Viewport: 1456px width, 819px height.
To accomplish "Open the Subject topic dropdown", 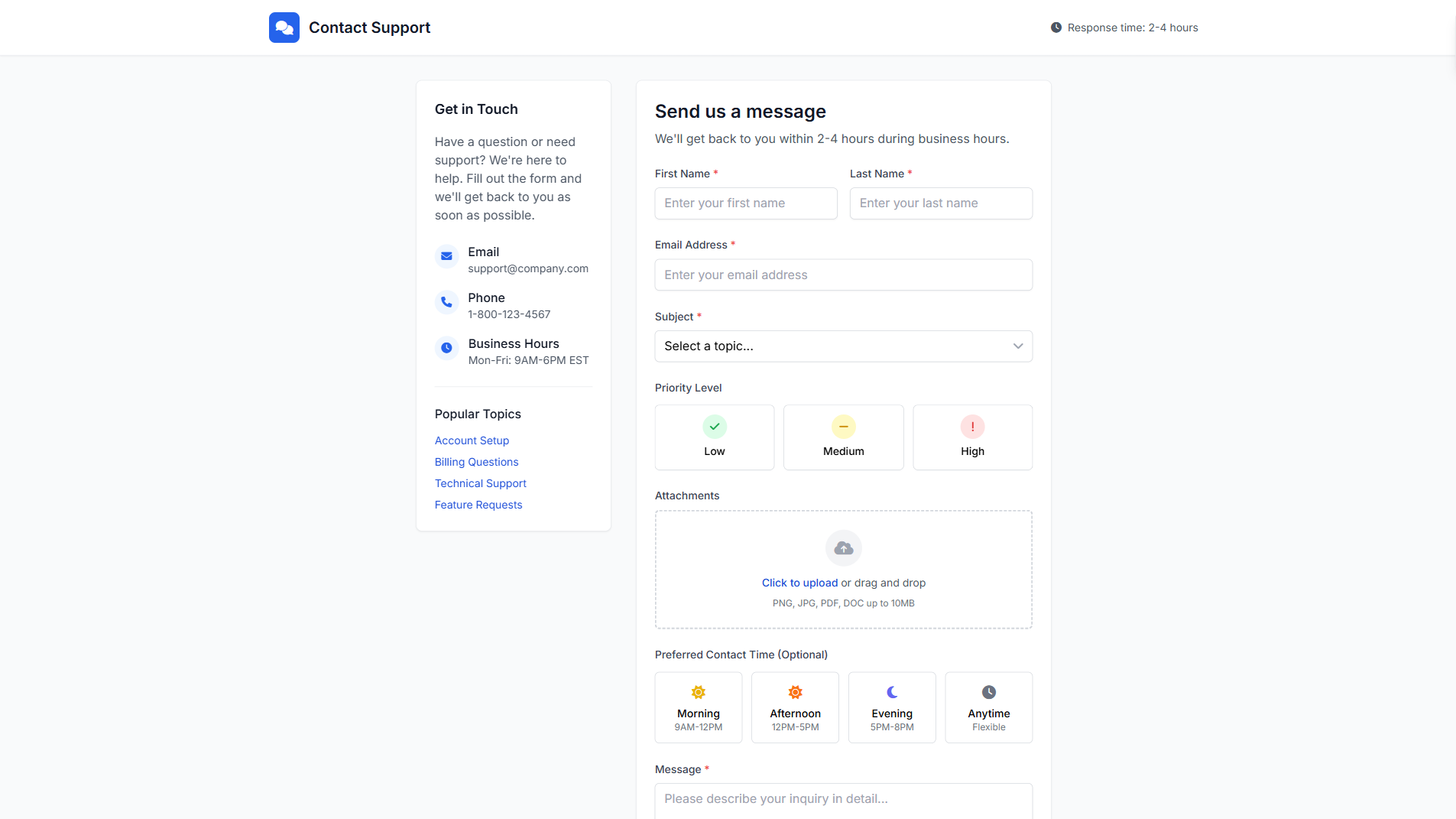I will coord(843,346).
